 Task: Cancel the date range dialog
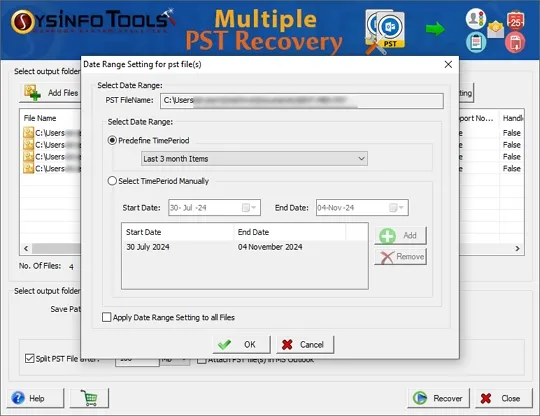305,344
